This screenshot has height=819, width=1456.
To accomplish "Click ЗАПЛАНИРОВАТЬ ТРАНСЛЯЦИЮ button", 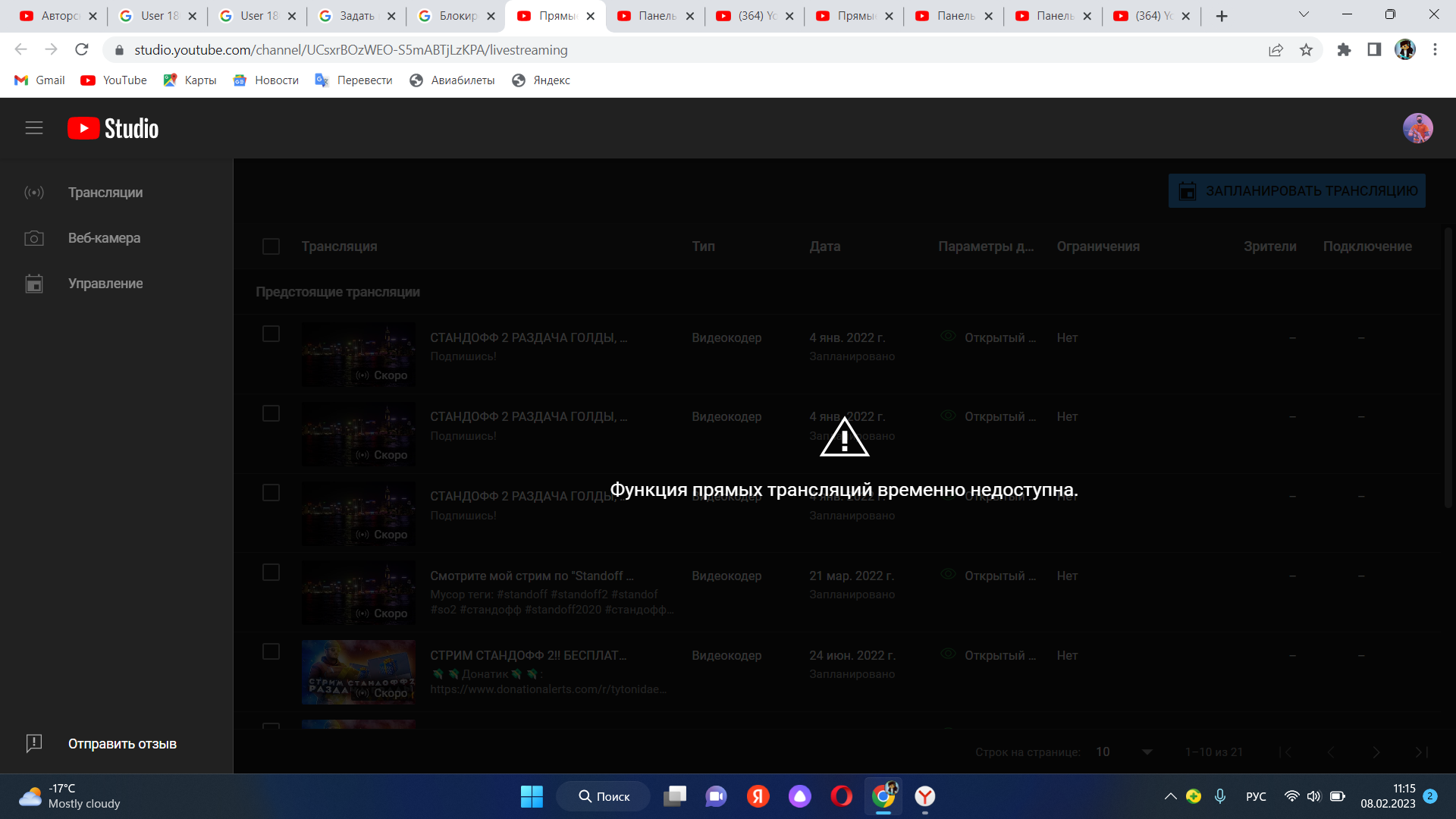I will 1298,190.
